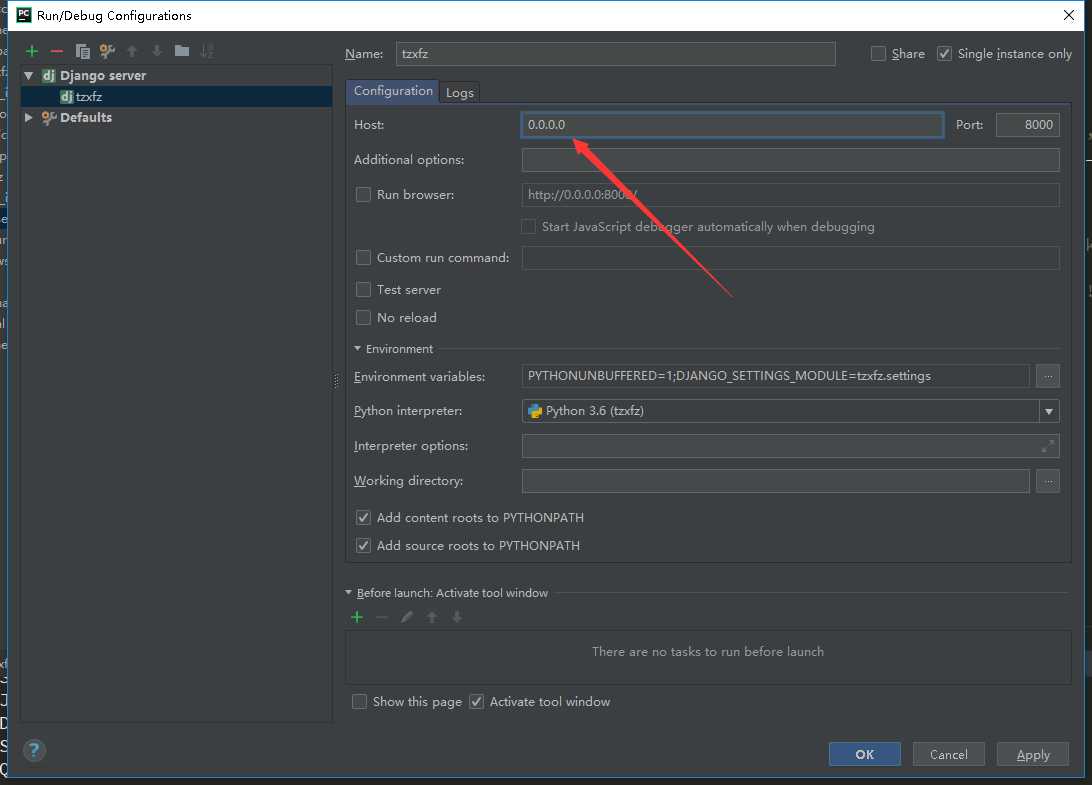Enable the Custom run command checkbox

pos(363,258)
